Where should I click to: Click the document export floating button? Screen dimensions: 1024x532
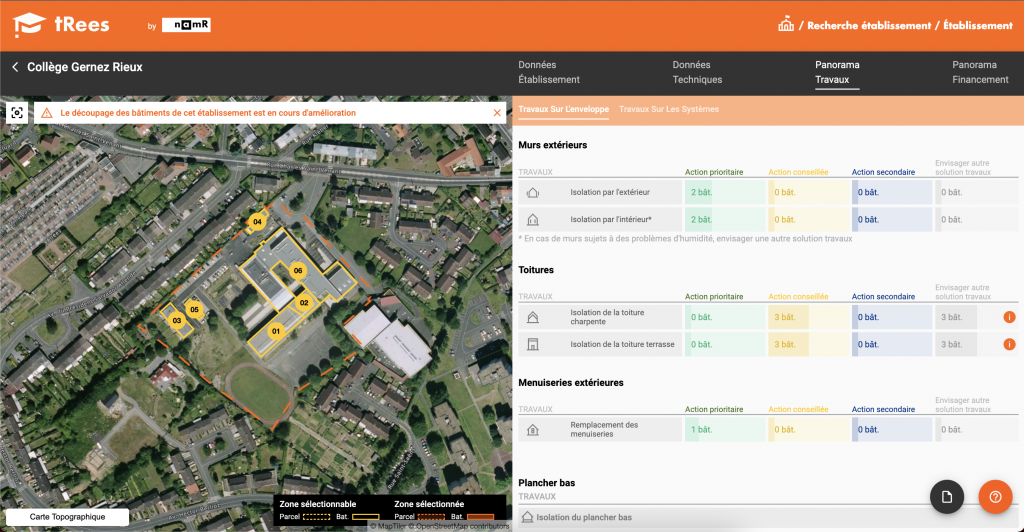point(946,497)
